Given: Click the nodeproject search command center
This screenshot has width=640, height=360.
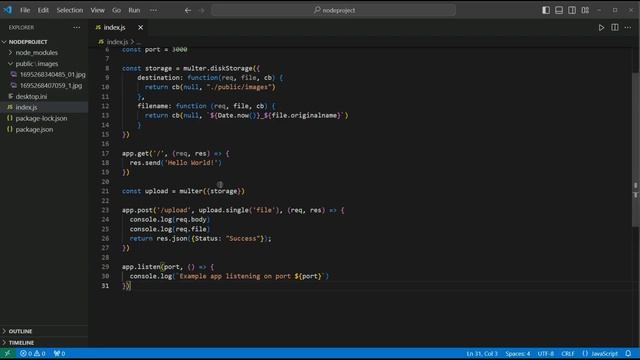Looking at the screenshot, I should (333, 10).
